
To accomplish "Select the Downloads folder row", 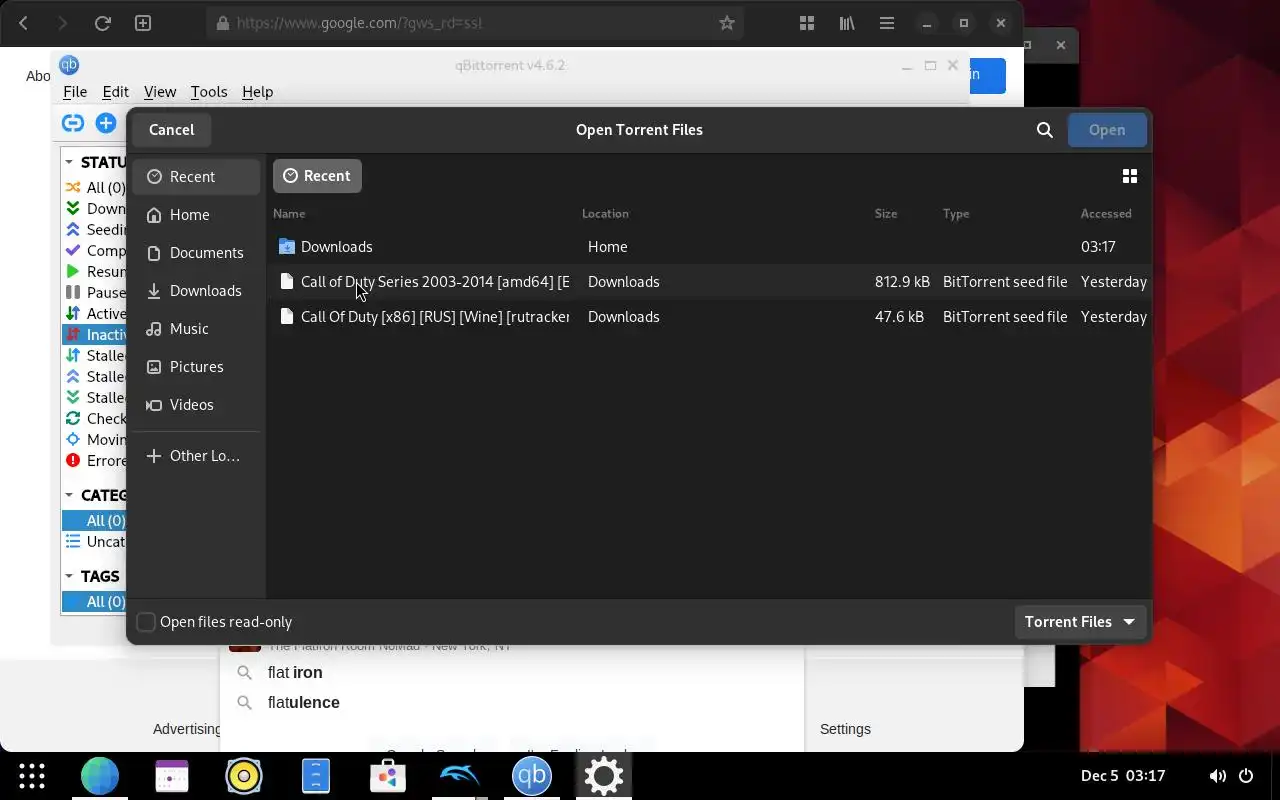I will click(709, 247).
